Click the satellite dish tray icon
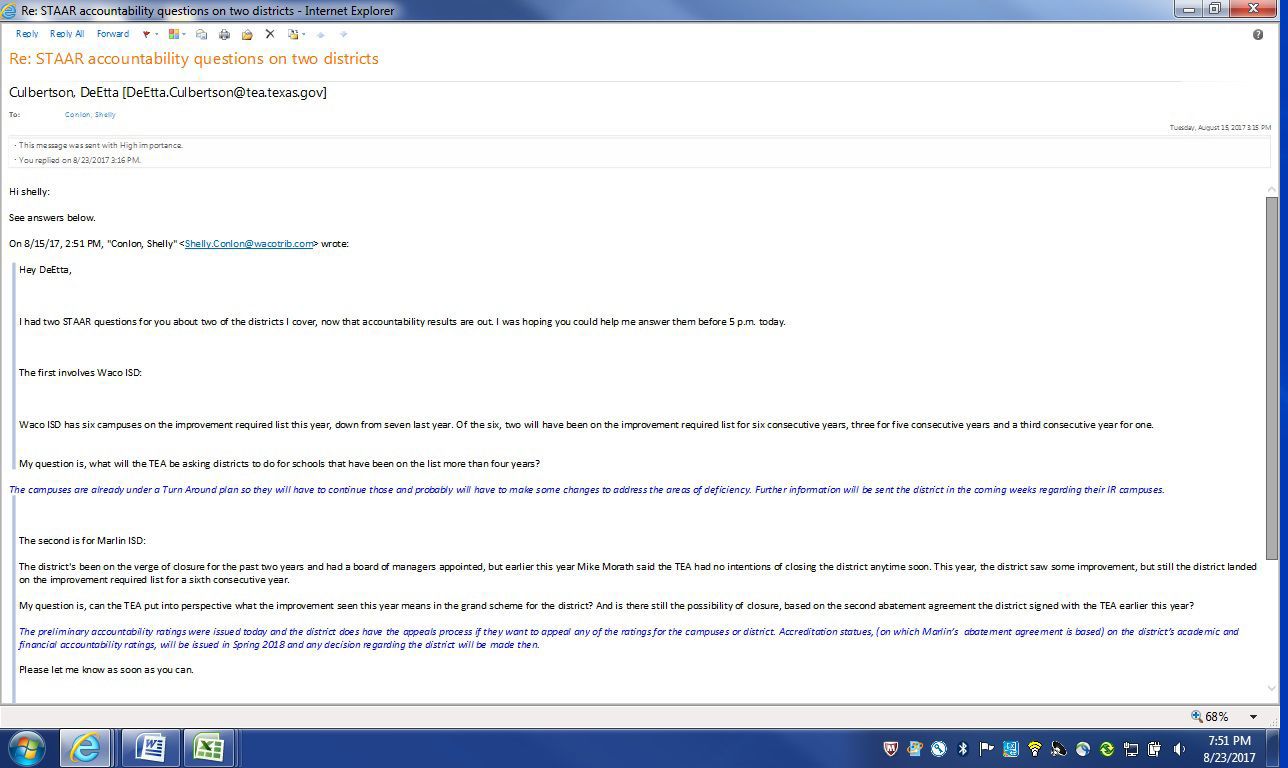The width and height of the screenshot is (1288, 768). (x=1058, y=748)
